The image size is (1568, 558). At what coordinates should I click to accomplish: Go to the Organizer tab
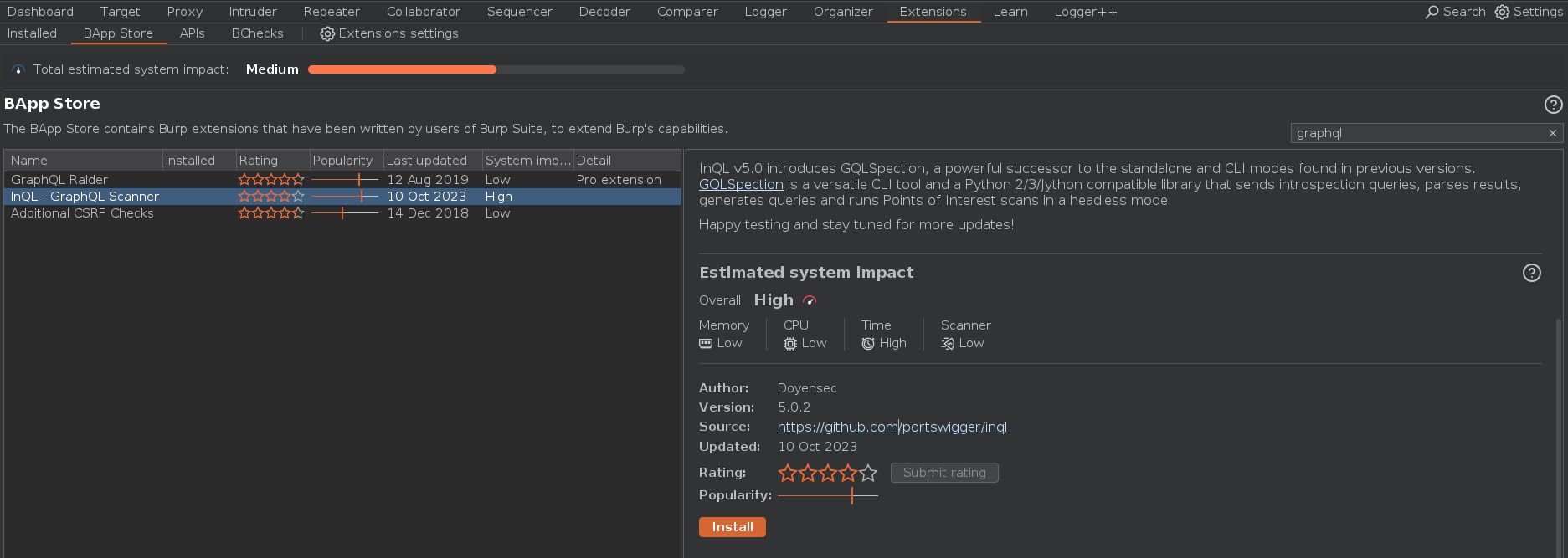pyautogui.click(x=843, y=12)
